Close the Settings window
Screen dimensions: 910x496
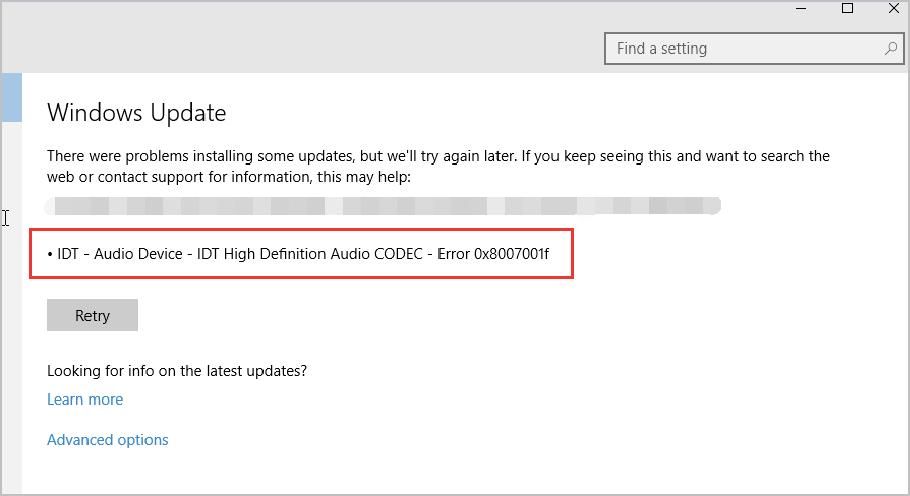pos(893,9)
